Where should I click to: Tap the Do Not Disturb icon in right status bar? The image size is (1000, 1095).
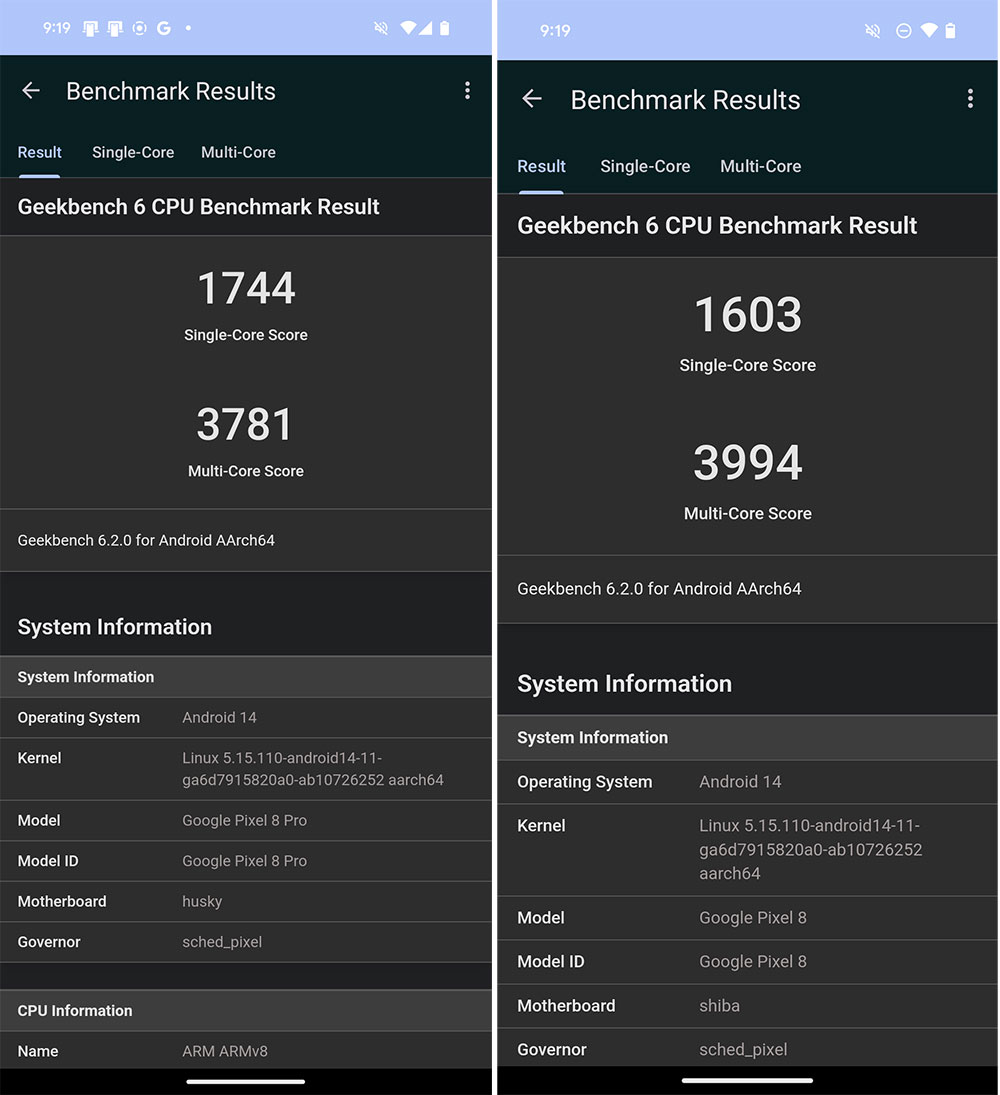tap(903, 31)
